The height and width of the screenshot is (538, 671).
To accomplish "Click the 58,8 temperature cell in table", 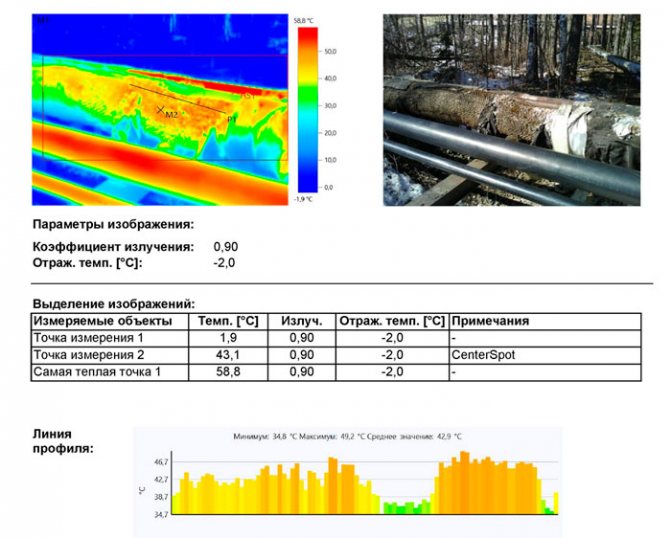I will click(228, 372).
